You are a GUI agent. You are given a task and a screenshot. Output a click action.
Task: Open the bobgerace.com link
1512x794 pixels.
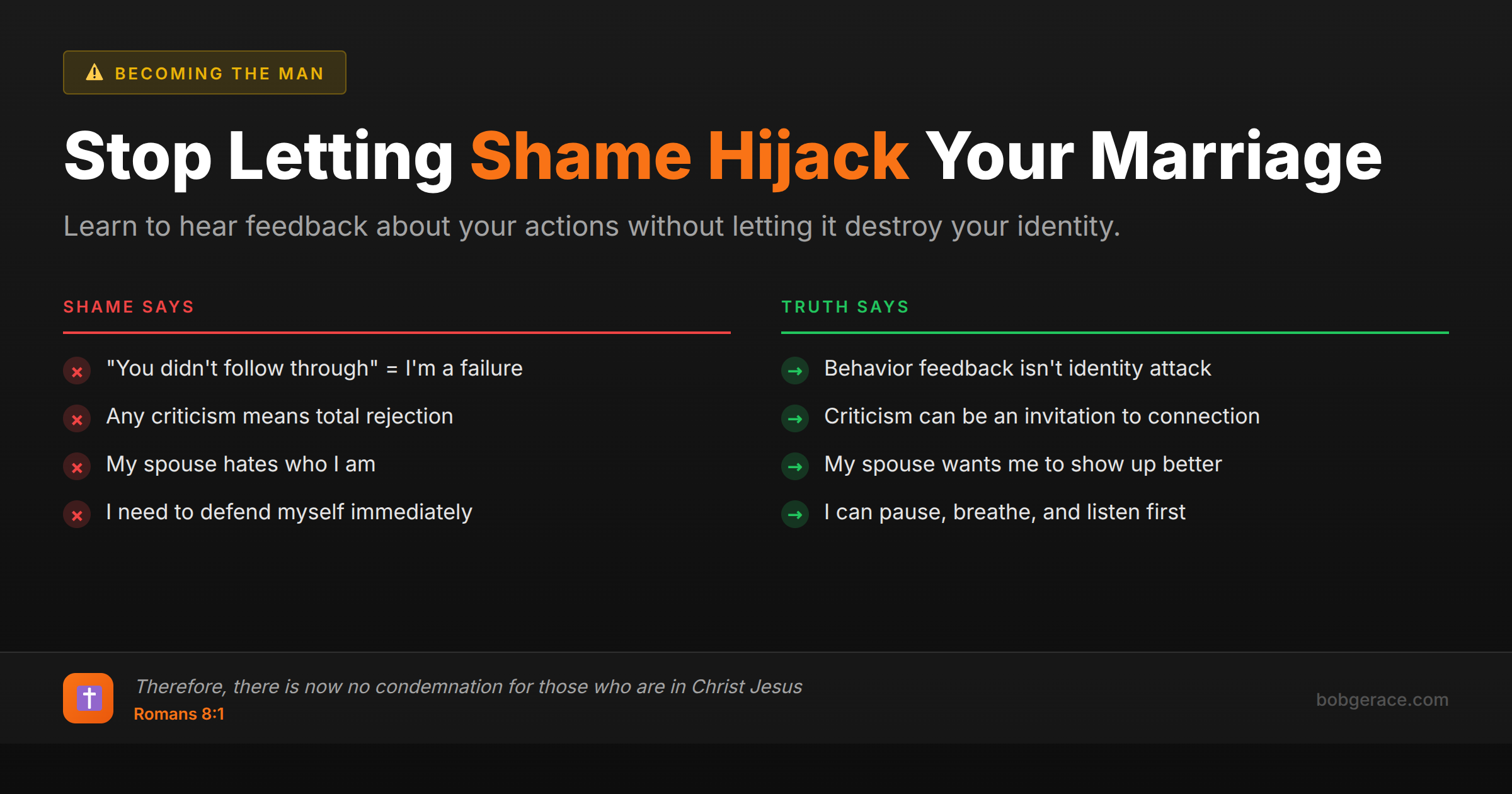(x=1382, y=699)
